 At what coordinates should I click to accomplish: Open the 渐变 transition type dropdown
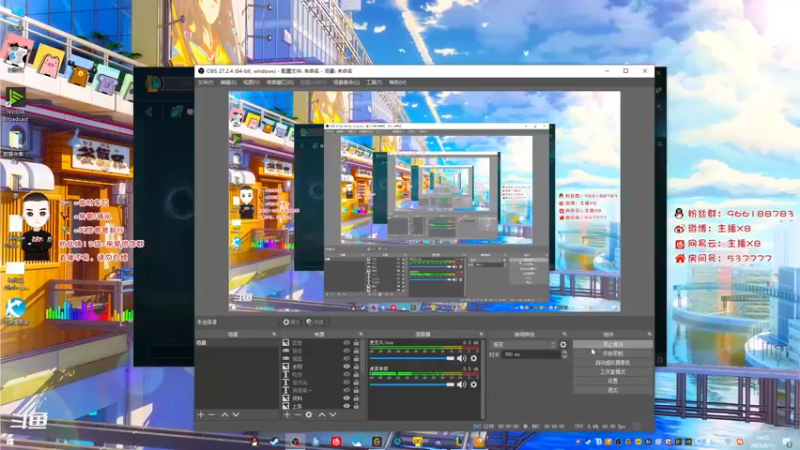(x=523, y=344)
